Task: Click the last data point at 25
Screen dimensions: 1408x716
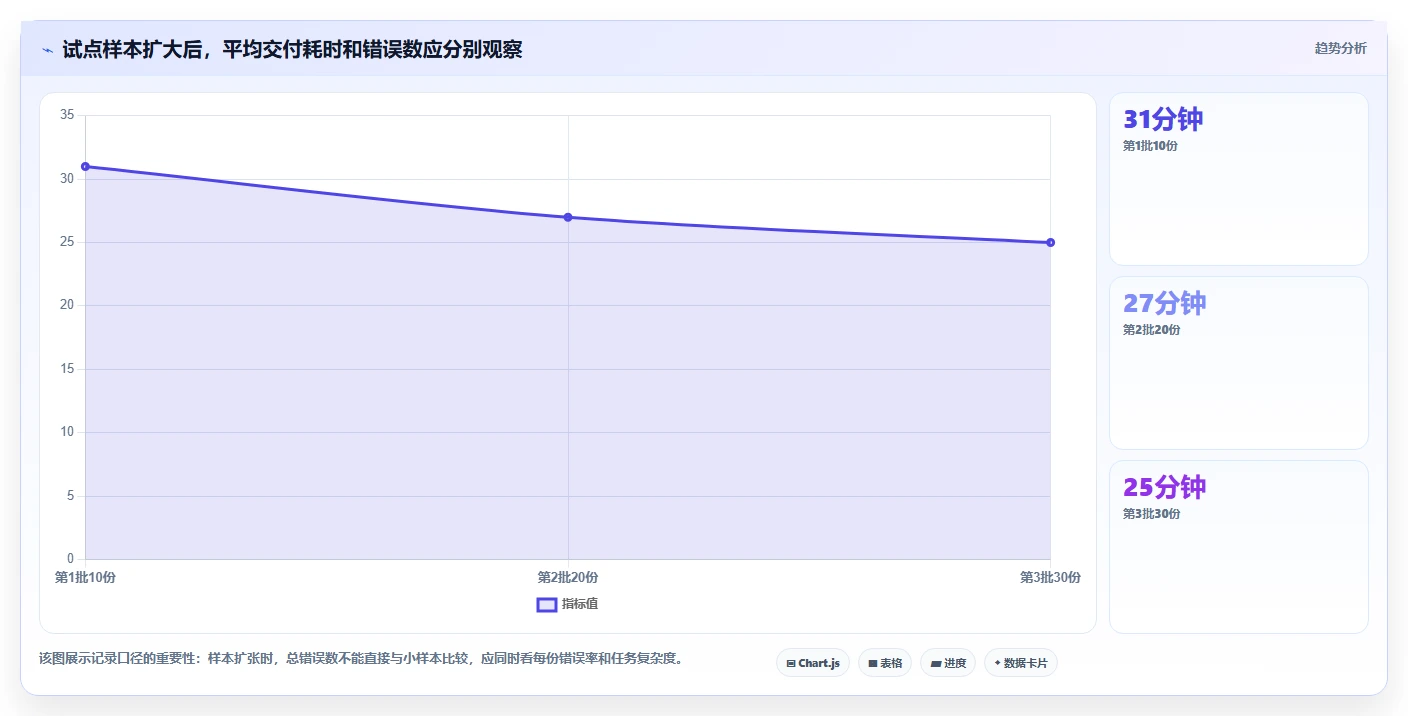Action: [1050, 242]
